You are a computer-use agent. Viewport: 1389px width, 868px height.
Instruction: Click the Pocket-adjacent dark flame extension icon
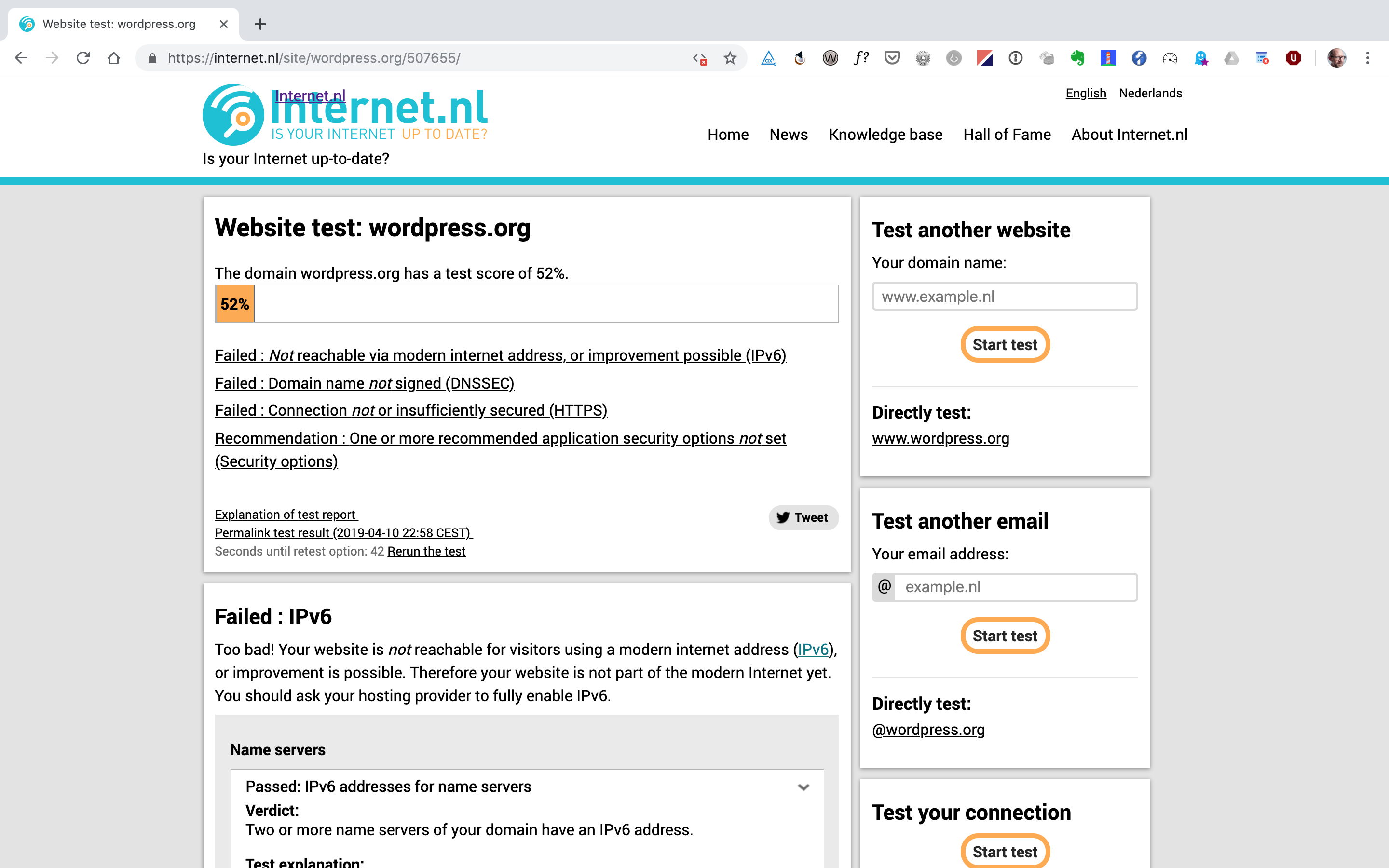pyautogui.click(x=800, y=58)
